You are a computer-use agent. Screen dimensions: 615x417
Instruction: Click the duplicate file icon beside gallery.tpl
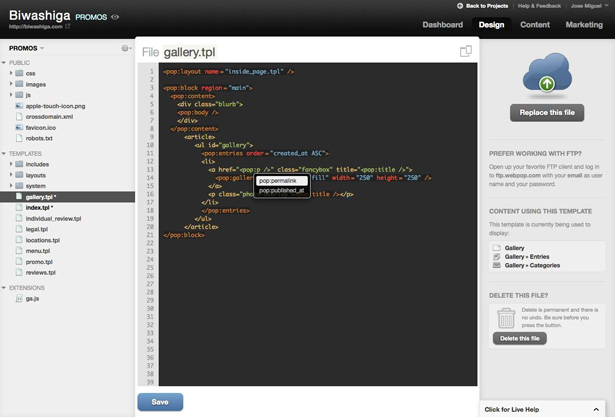coord(466,51)
